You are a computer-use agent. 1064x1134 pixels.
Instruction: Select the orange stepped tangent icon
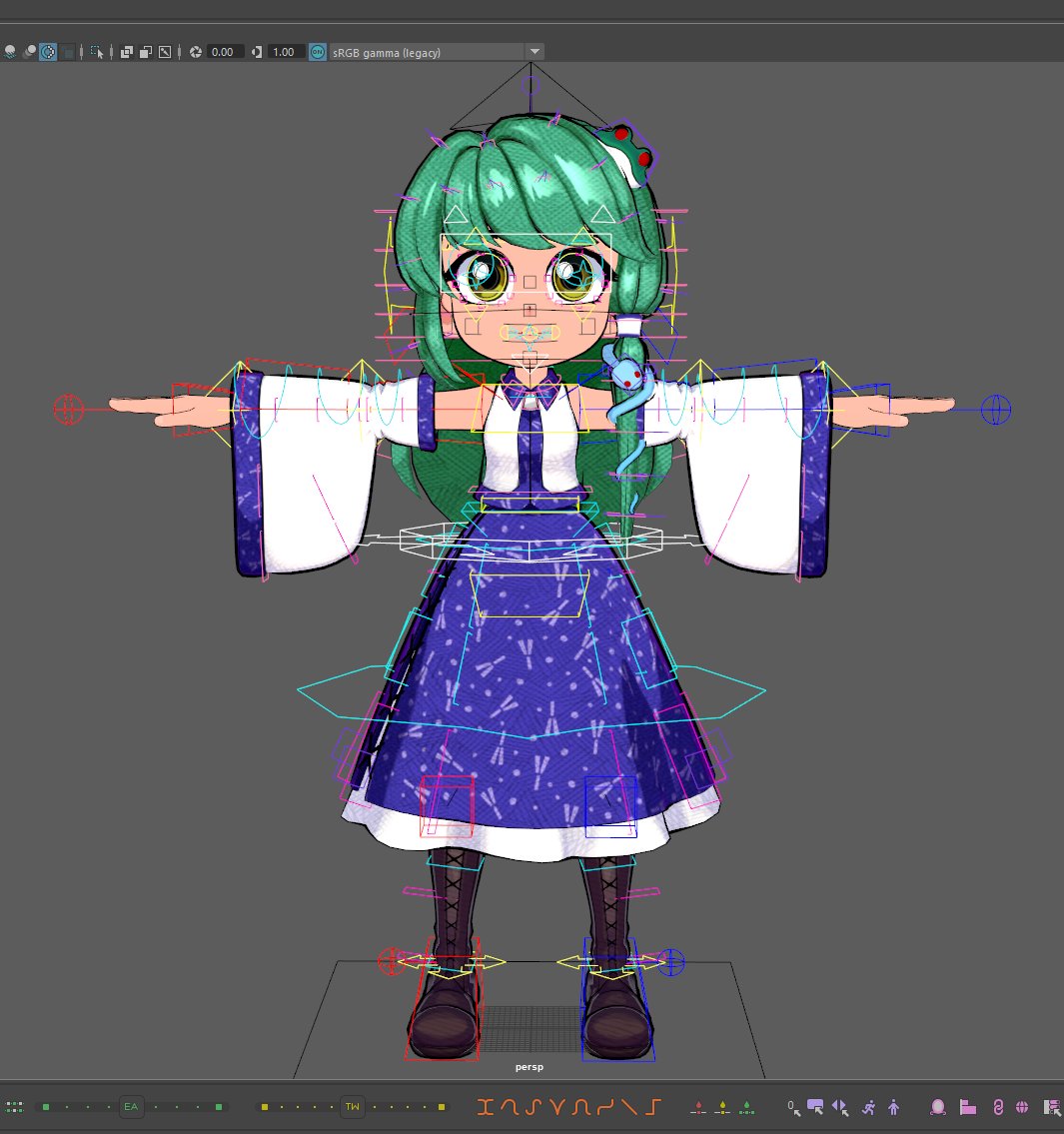[x=653, y=1106]
